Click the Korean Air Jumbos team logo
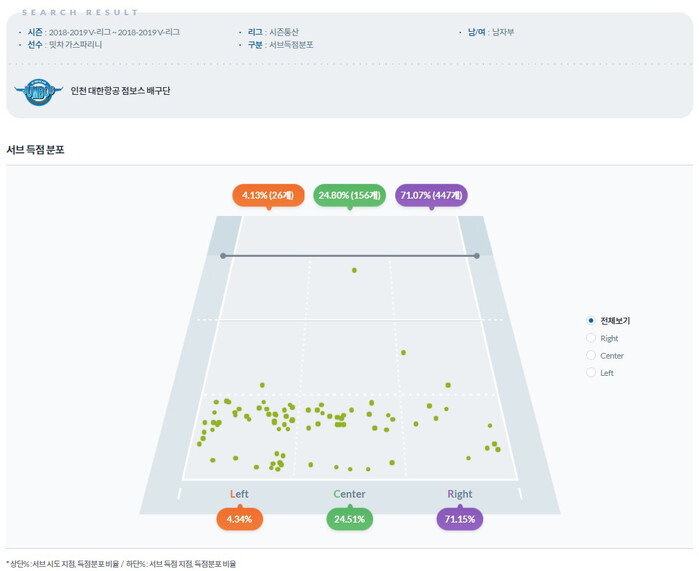 pos(39,92)
